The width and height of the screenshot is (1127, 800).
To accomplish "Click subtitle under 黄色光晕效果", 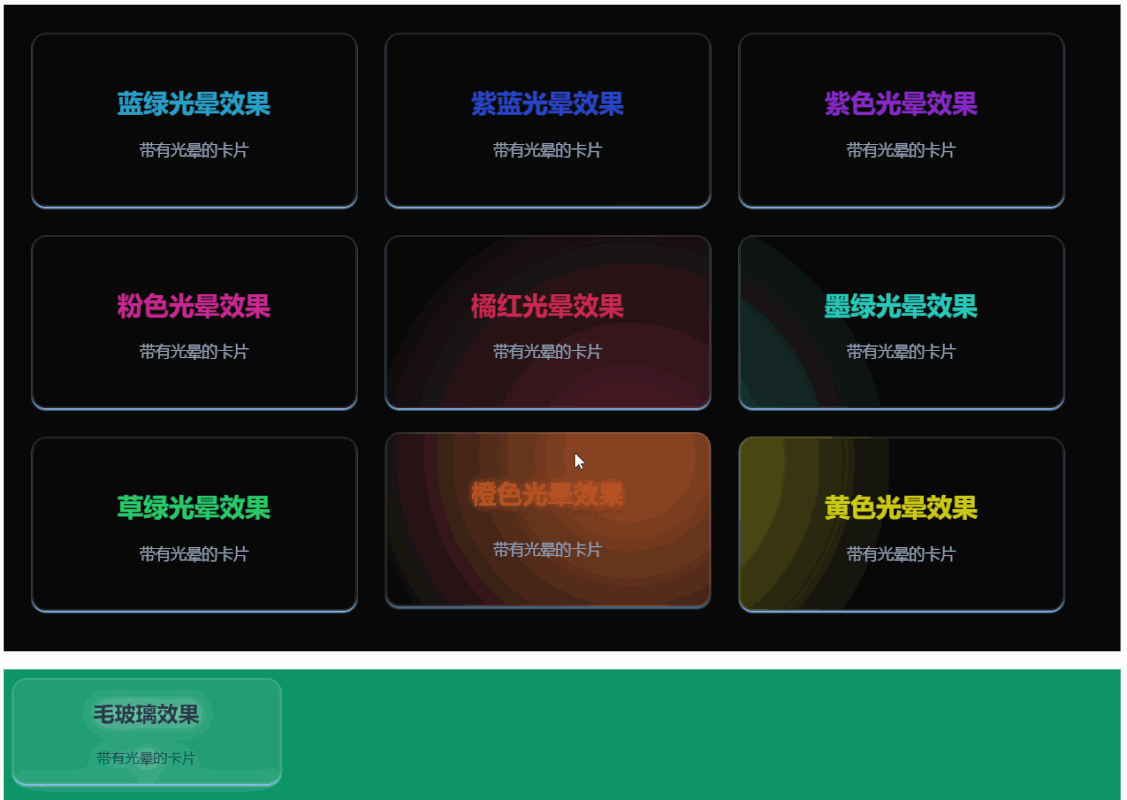I will pos(901,554).
